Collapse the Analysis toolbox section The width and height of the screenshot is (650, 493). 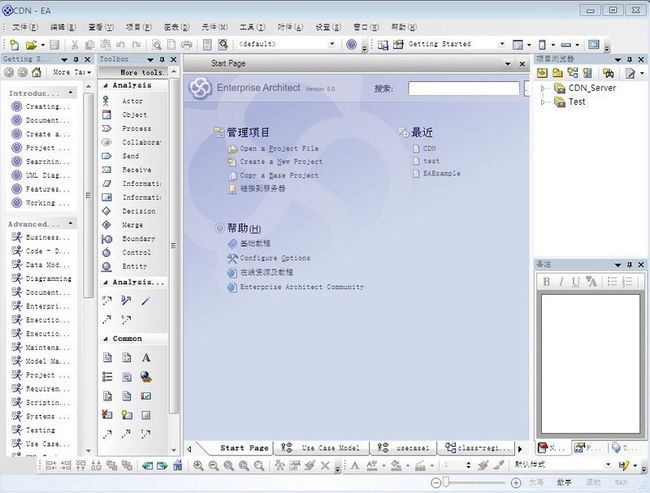click(x=106, y=85)
